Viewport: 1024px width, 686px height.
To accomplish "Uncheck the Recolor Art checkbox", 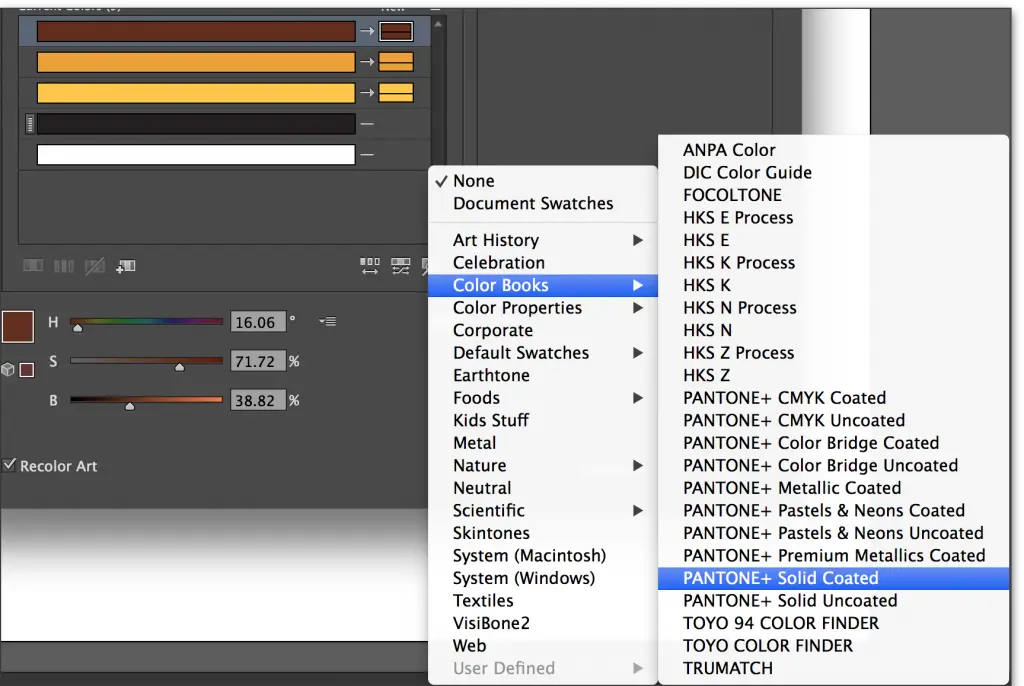I will pos(10,465).
